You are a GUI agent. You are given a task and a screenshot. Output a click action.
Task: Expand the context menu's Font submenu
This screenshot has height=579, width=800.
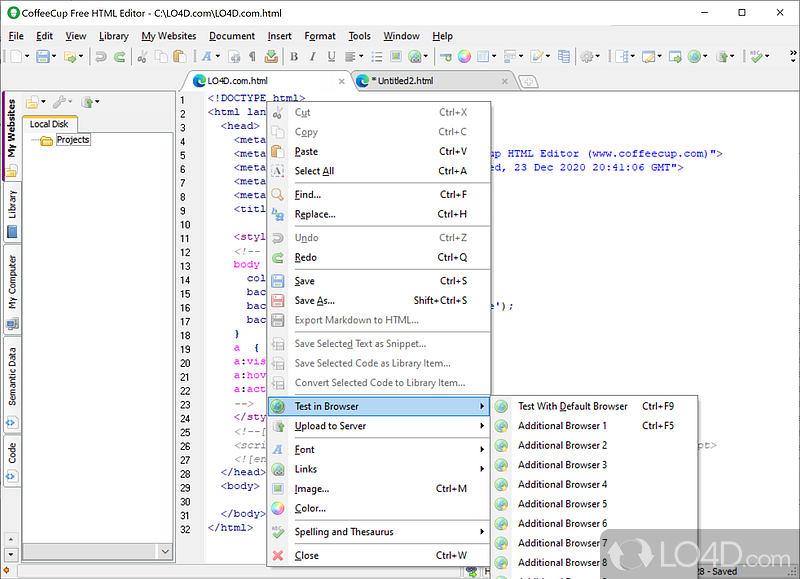point(379,449)
